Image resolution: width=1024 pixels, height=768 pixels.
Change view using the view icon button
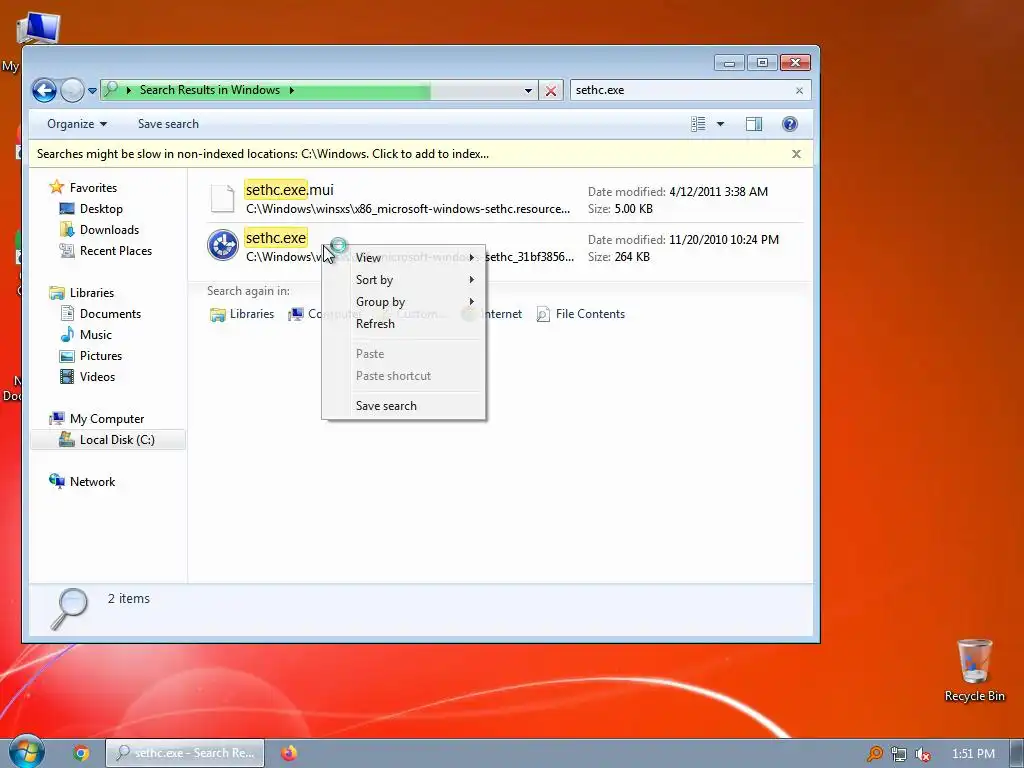[x=698, y=124]
